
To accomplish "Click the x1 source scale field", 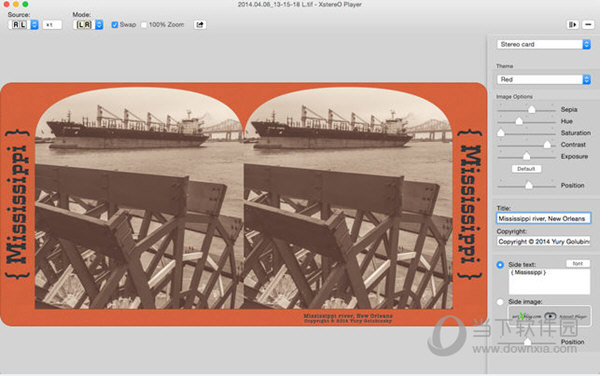I will 52,25.
